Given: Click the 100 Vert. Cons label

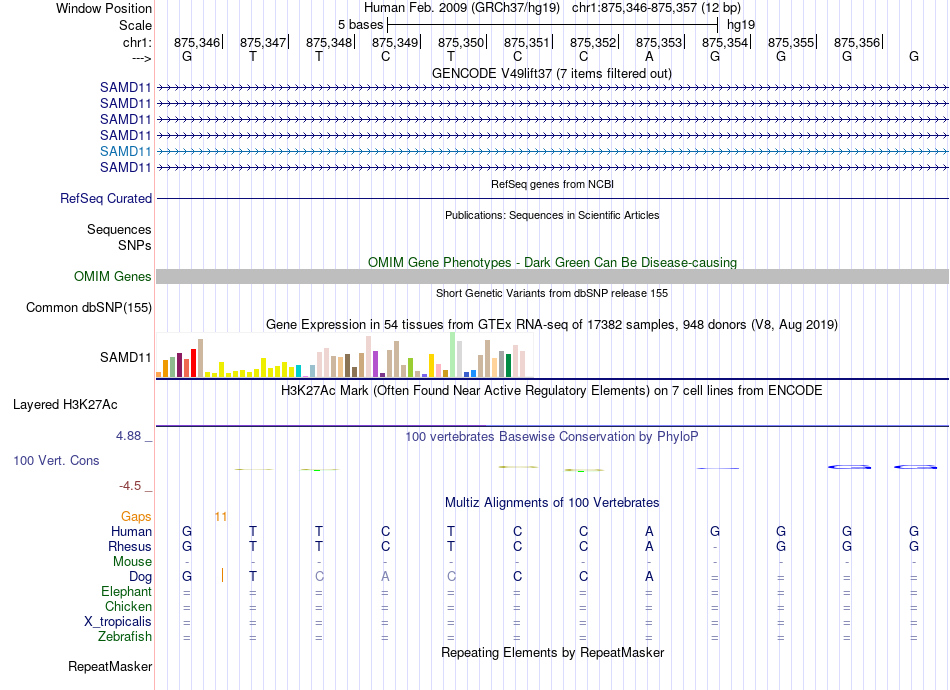Looking at the screenshot, I should click(x=56, y=460).
